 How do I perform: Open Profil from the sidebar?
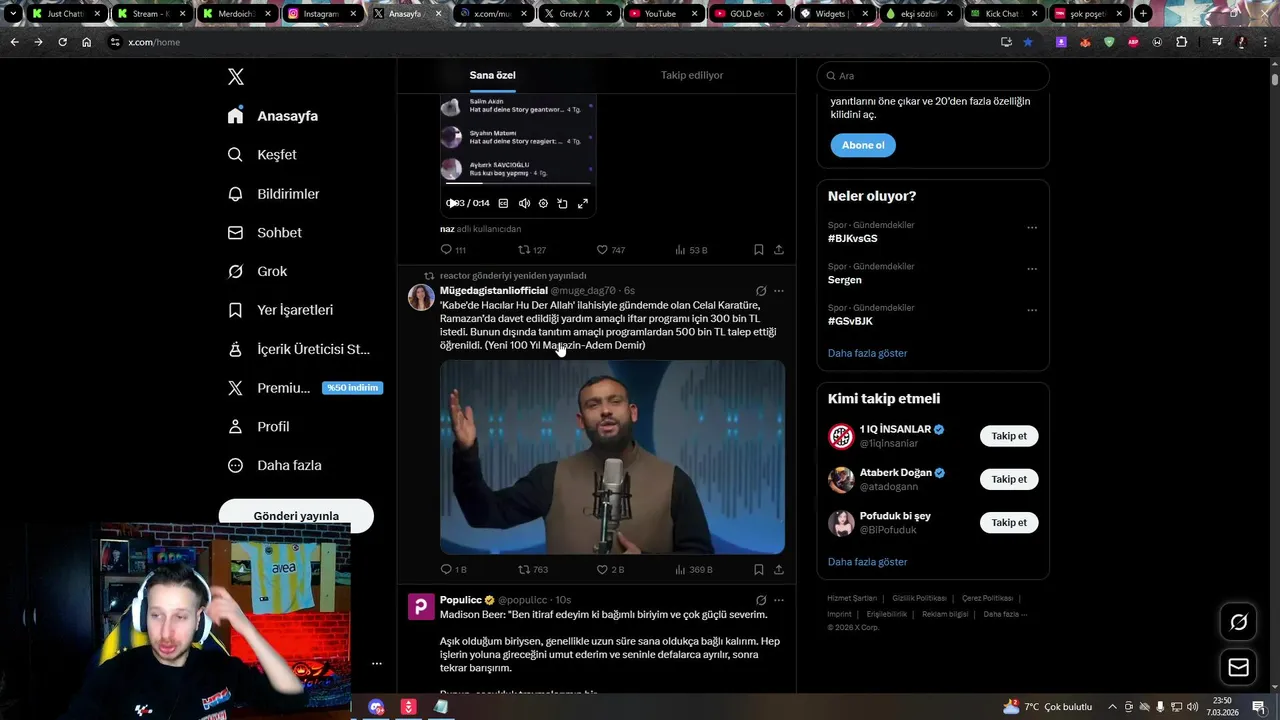tap(259, 426)
